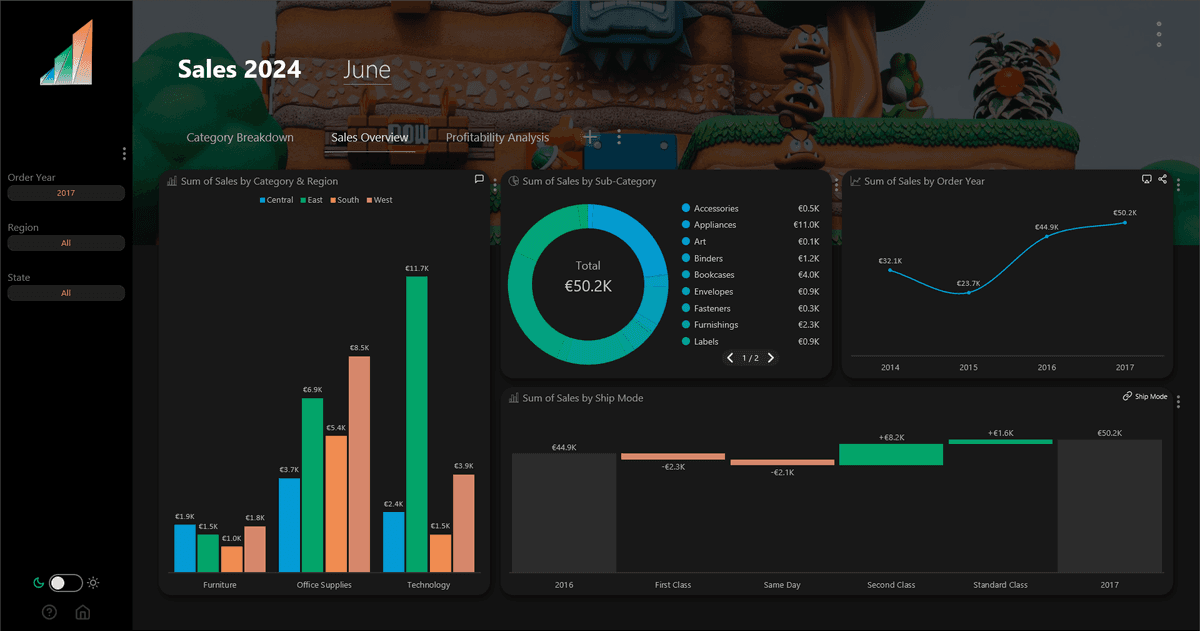
Task: Toggle the West region legend item
Action: coord(379,200)
